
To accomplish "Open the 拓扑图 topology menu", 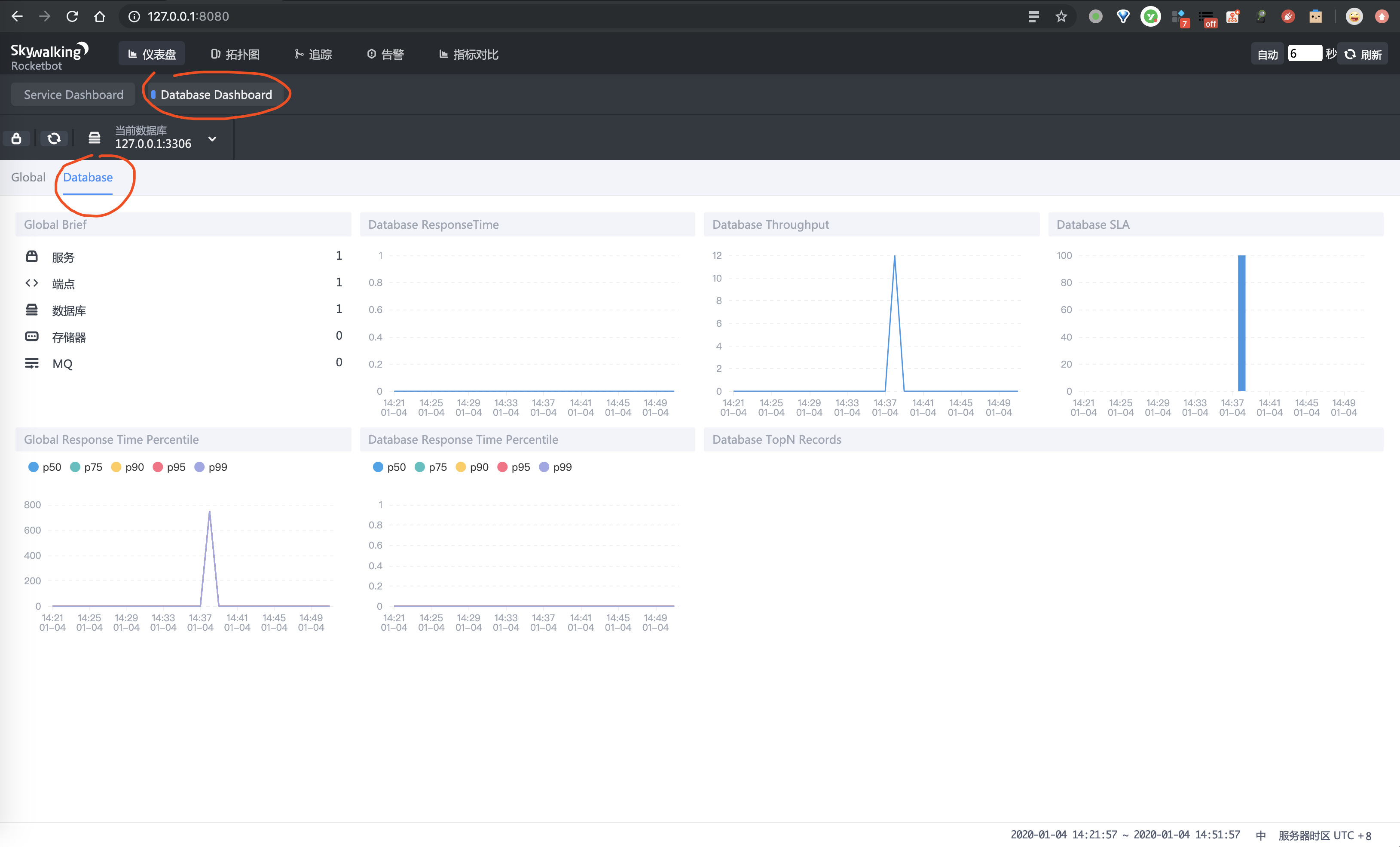I will [235, 55].
